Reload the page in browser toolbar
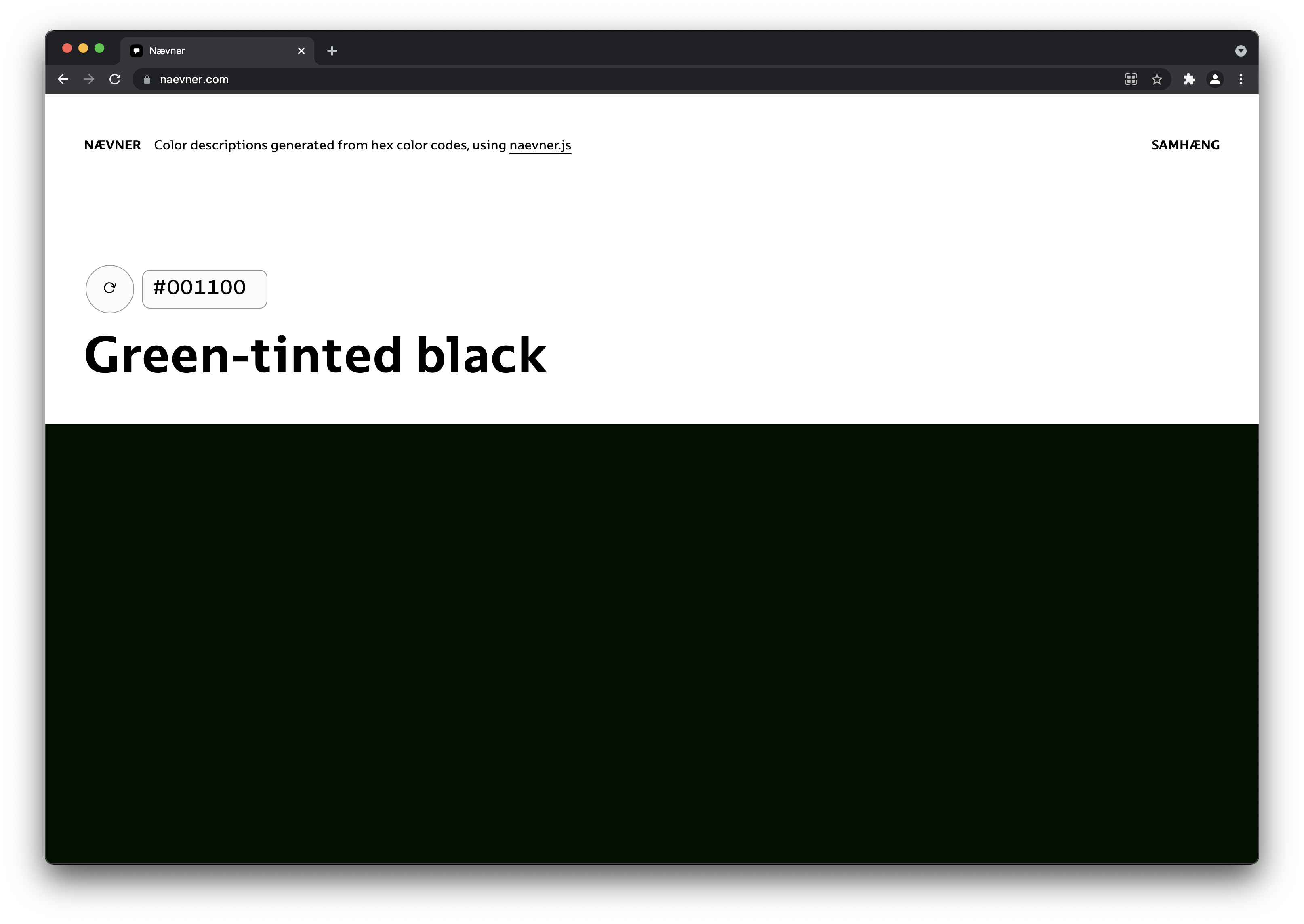This screenshot has height=924, width=1304. tap(115, 79)
